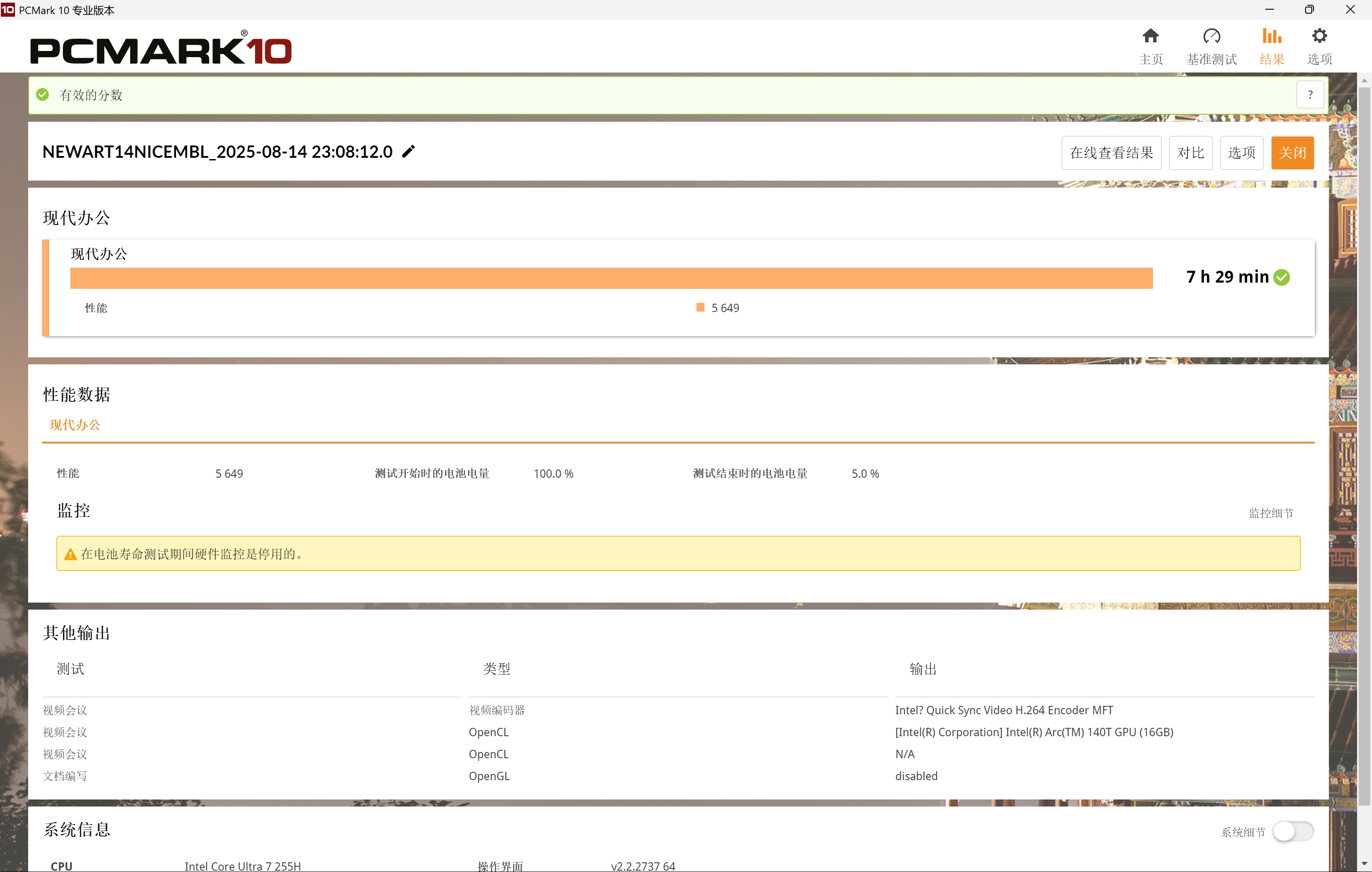This screenshot has height=872, width=1372.
Task: Click 在线查看结果 button
Action: pyautogui.click(x=1111, y=153)
